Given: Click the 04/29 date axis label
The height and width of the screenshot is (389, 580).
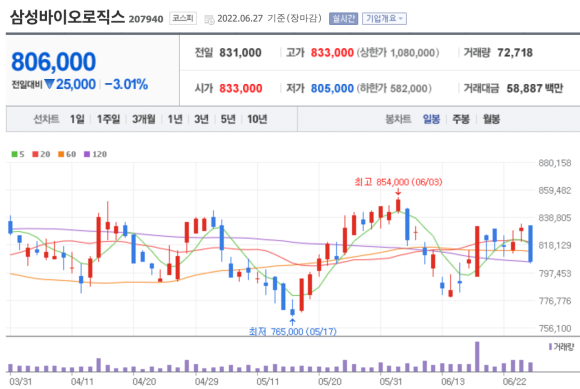Looking at the screenshot, I should coord(206,381).
